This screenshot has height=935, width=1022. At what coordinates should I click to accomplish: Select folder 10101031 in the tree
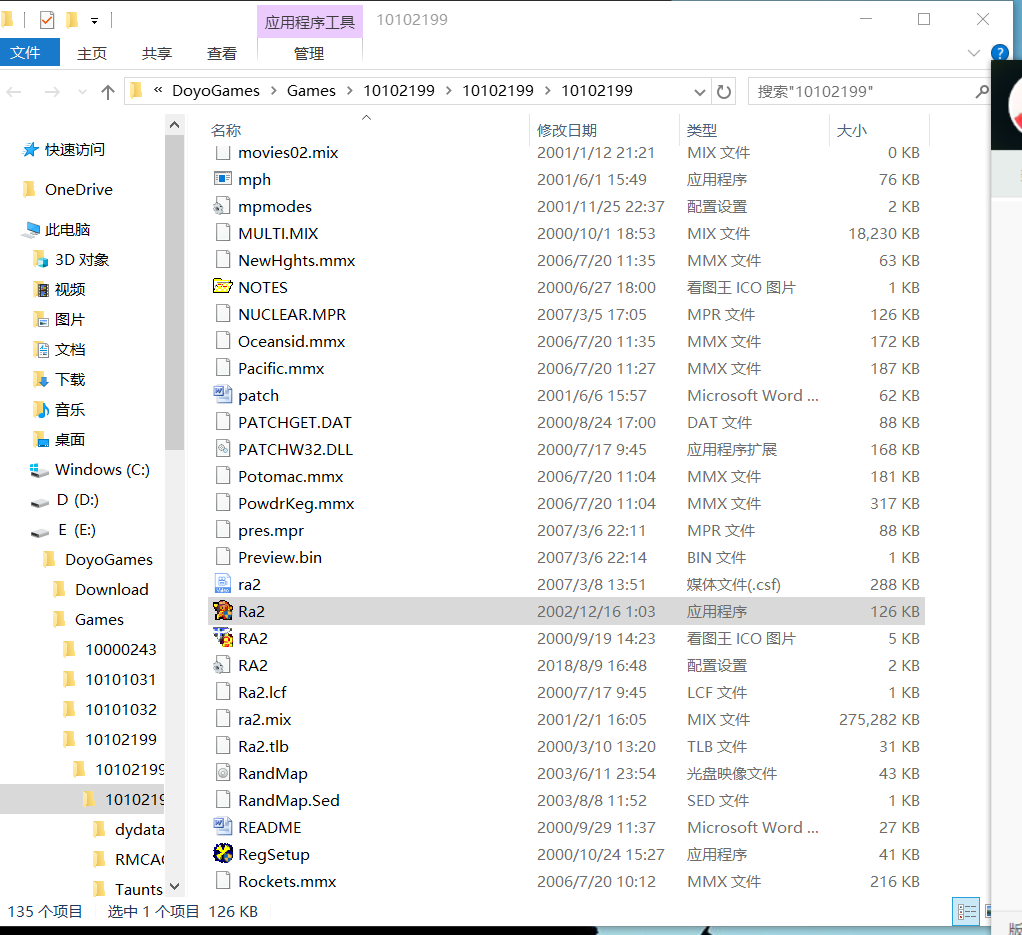pos(110,680)
